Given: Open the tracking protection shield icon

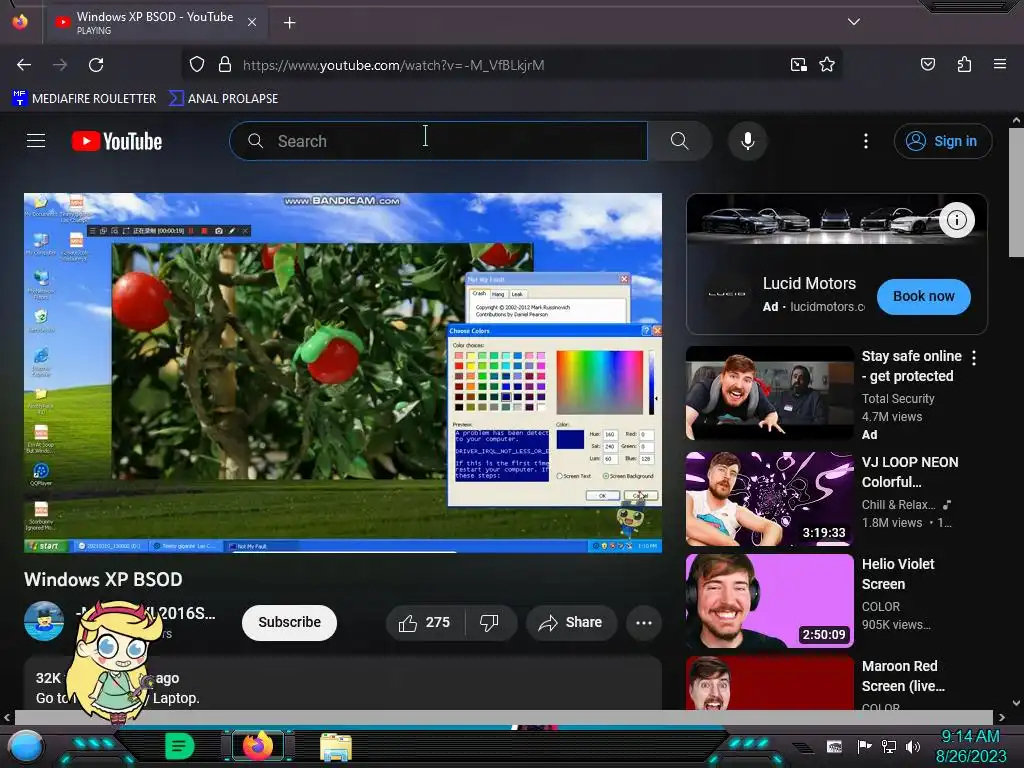Looking at the screenshot, I should [197, 65].
